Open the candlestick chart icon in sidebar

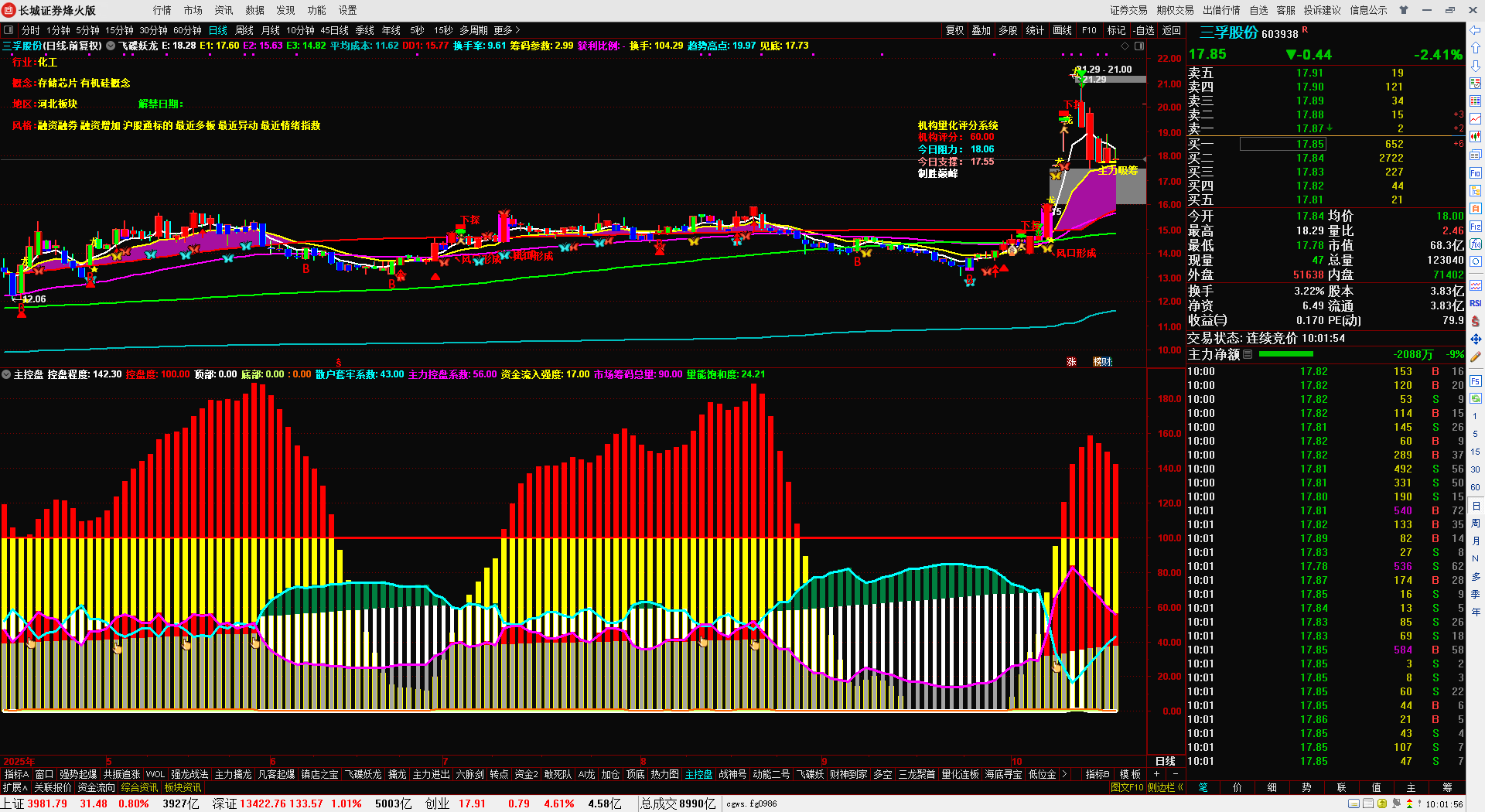pyautogui.click(x=1476, y=137)
